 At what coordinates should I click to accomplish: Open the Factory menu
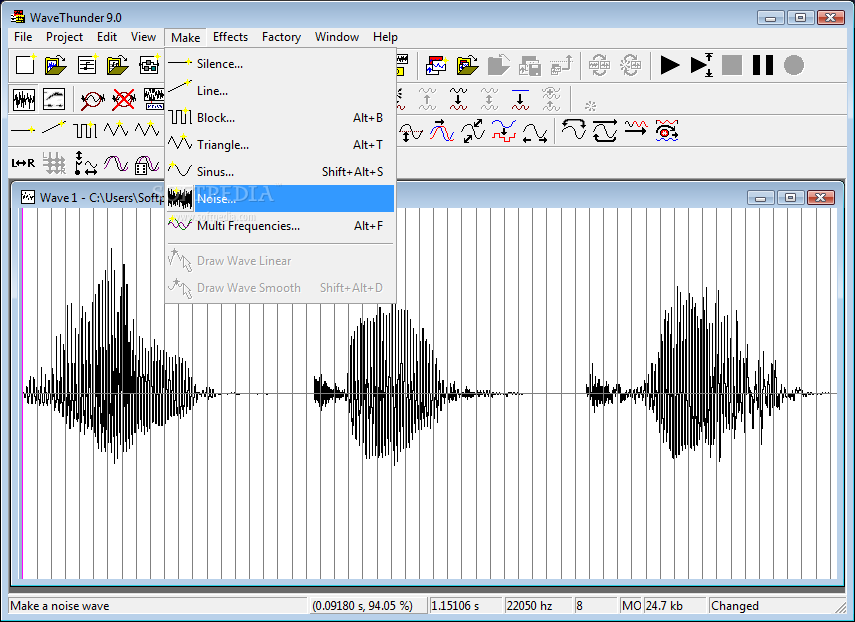281,37
